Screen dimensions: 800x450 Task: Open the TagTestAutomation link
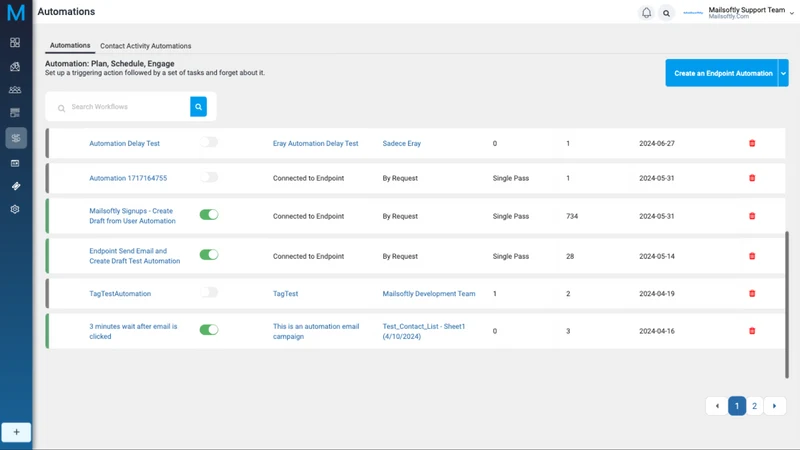pos(120,294)
